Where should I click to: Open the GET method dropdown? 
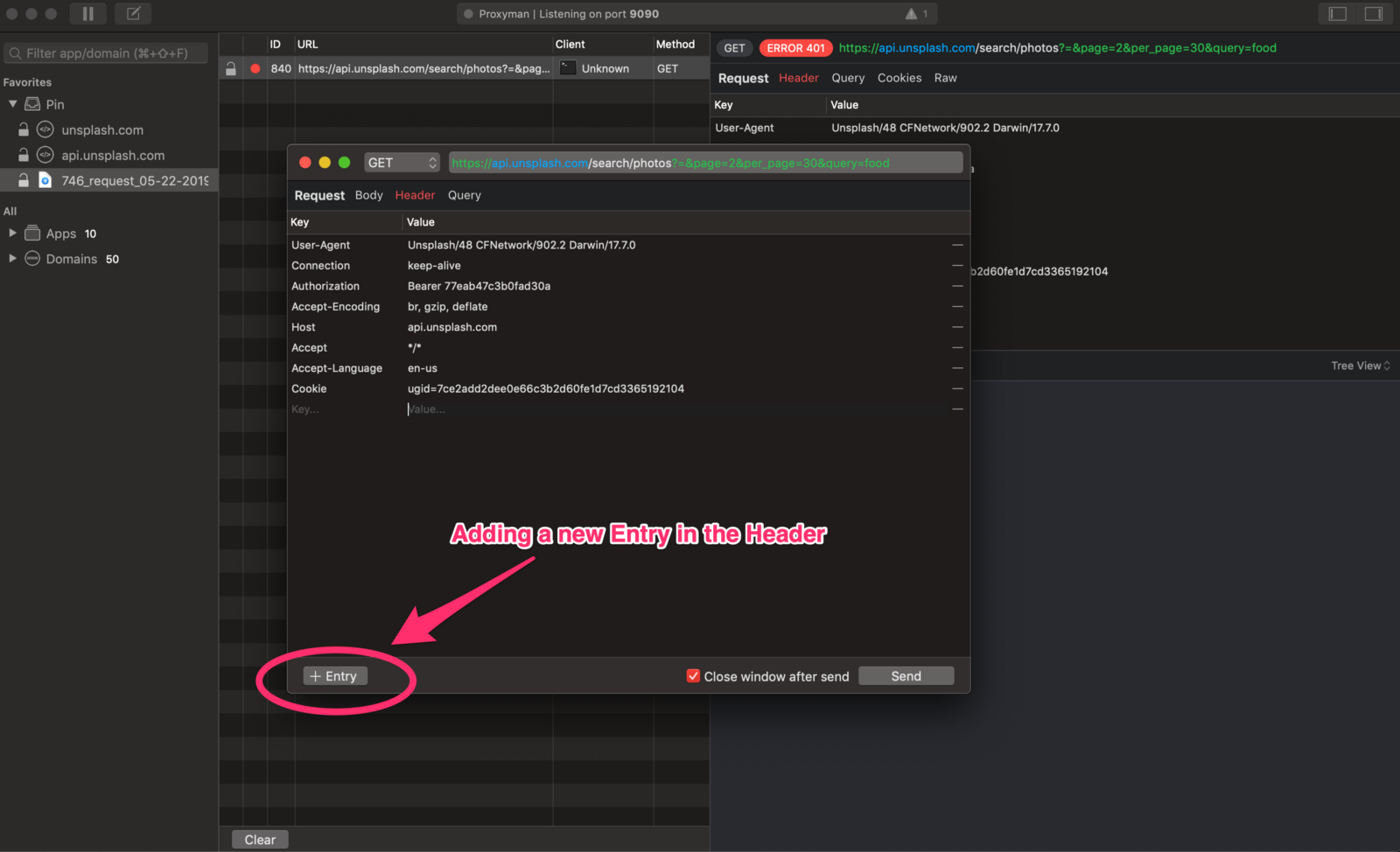point(402,163)
